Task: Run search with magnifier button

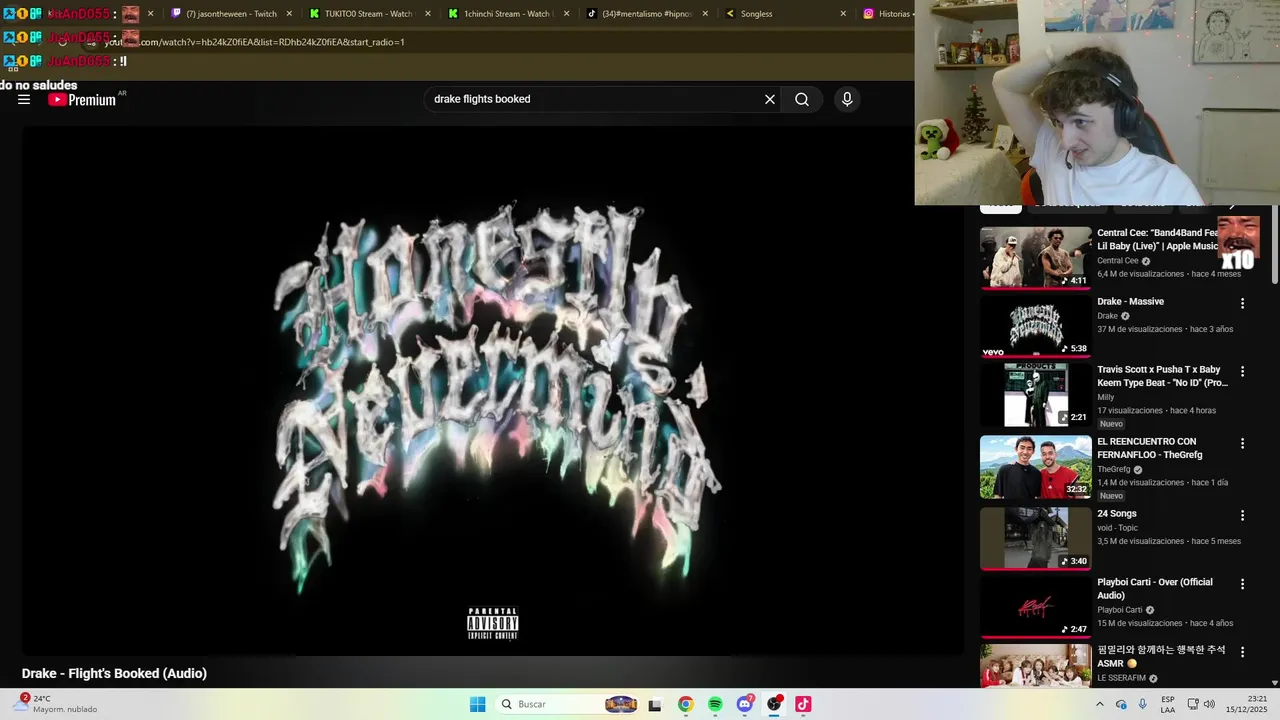Action: point(802,99)
